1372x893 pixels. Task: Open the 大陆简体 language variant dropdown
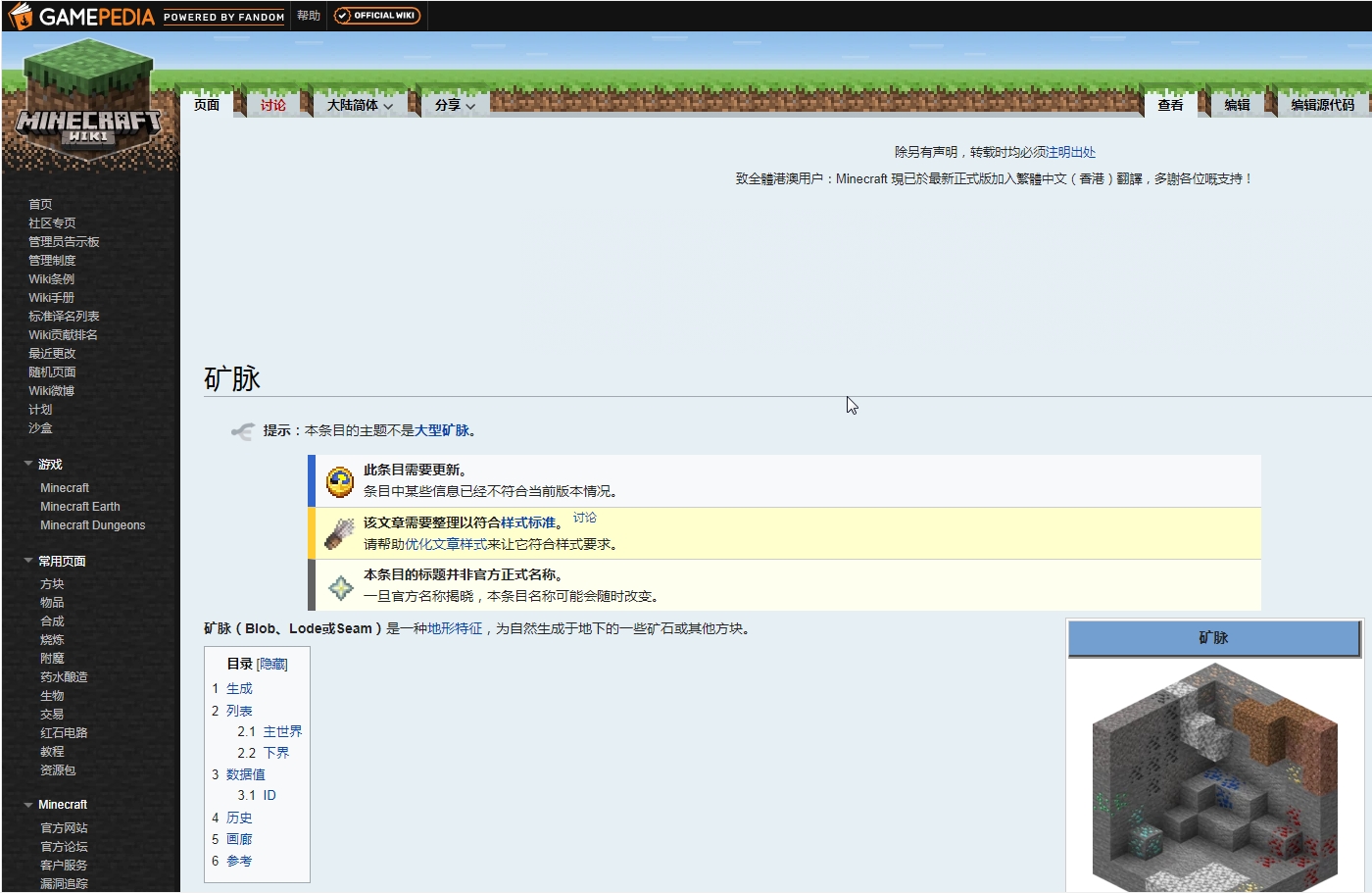coord(360,105)
